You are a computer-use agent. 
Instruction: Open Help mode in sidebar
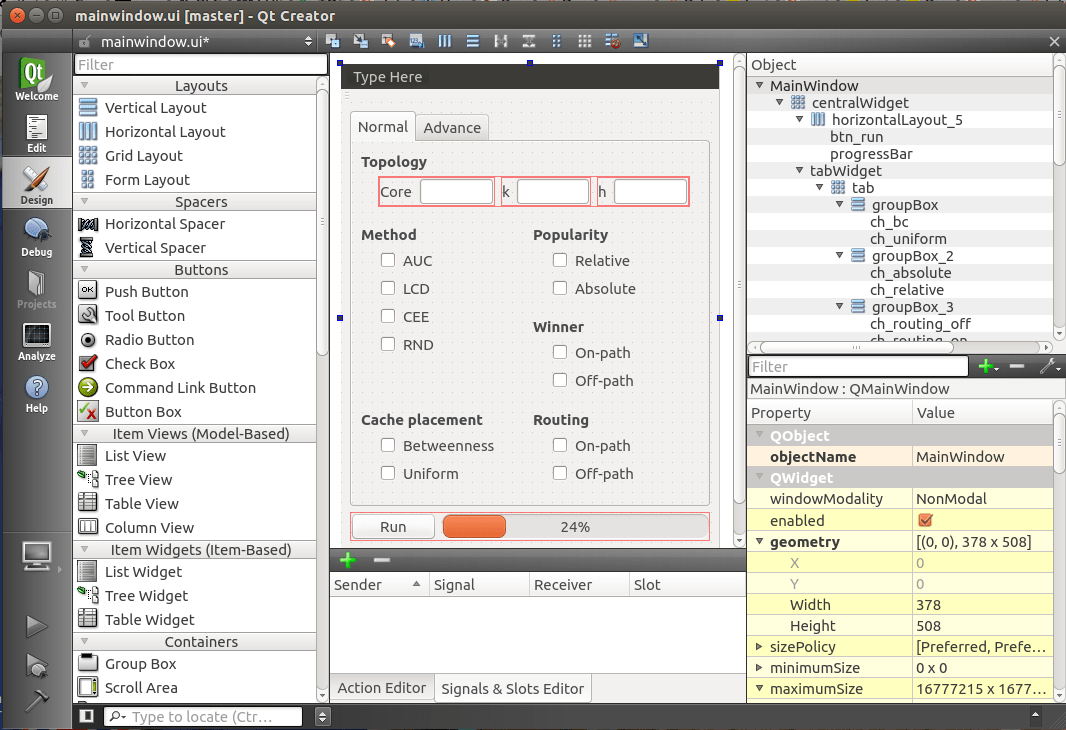(x=37, y=394)
